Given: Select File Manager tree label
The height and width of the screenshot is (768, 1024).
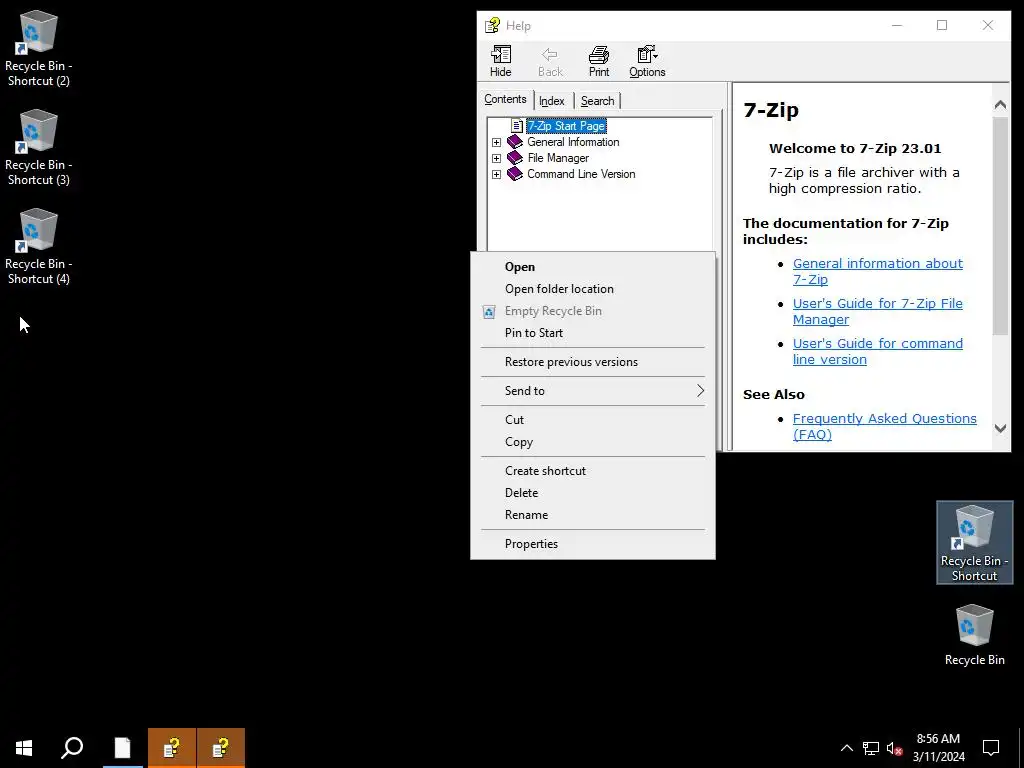Looking at the screenshot, I should pyautogui.click(x=558, y=157).
